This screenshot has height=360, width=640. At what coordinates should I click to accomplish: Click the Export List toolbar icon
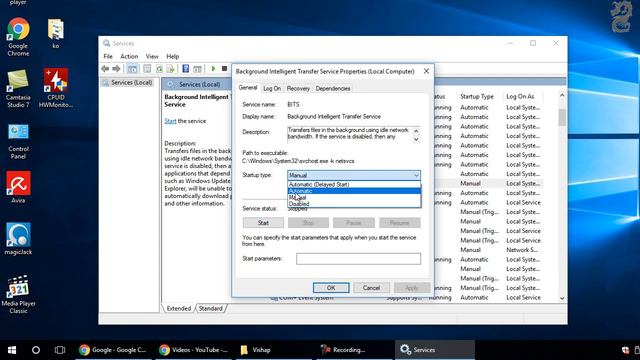[170, 69]
